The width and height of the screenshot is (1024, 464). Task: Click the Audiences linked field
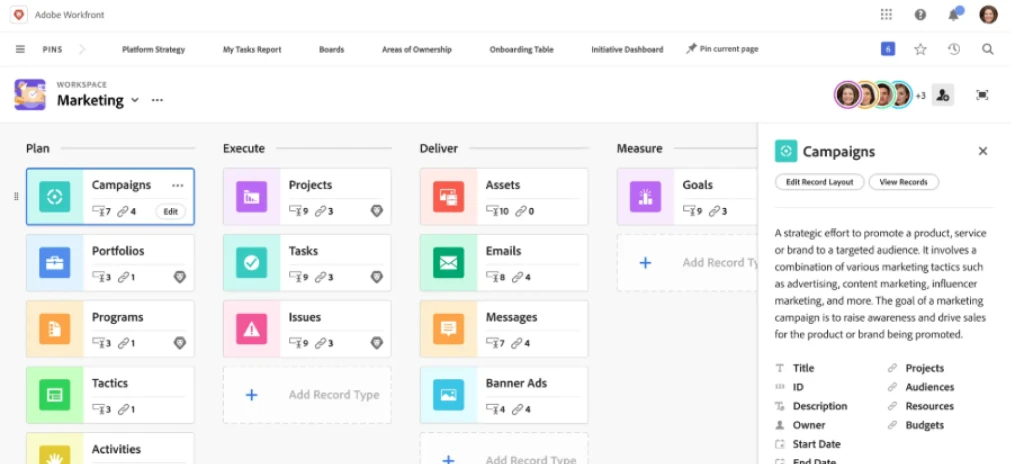pyautogui.click(x=921, y=387)
